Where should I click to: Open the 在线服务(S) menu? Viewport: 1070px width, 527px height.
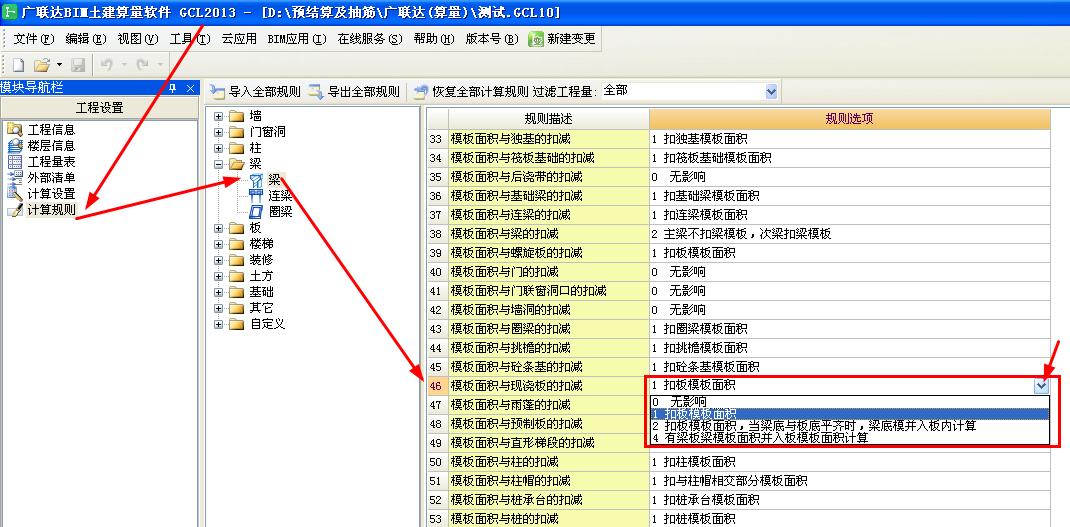point(370,39)
